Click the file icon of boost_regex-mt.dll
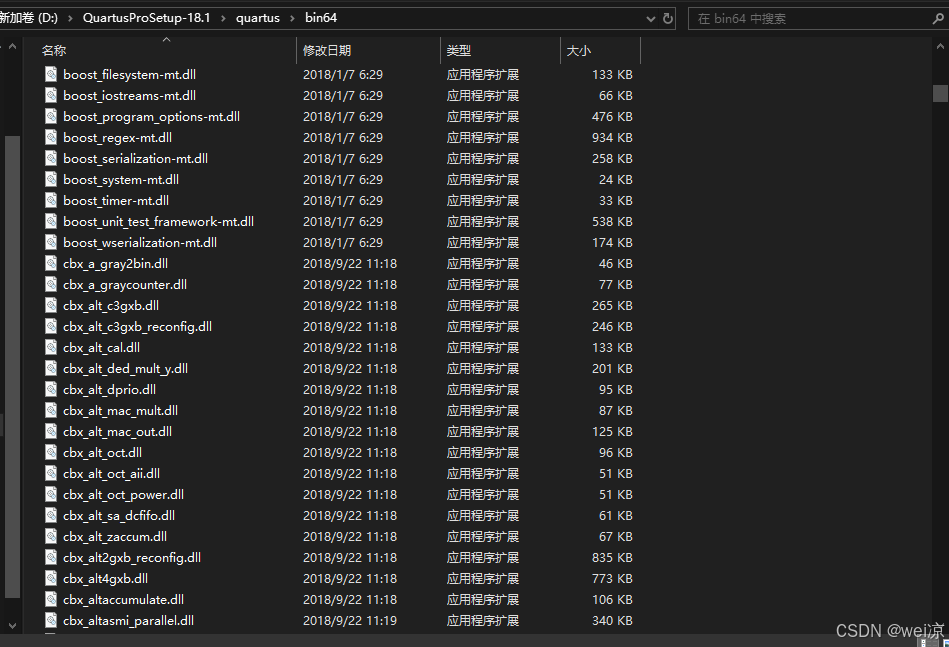Screen dimensions: 949x647 pos(51,137)
